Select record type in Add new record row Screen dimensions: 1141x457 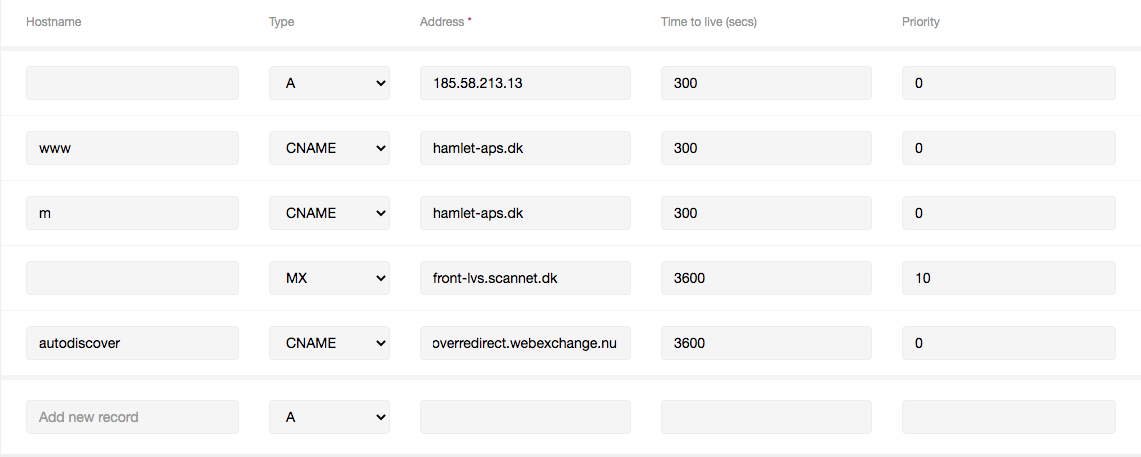click(329, 417)
